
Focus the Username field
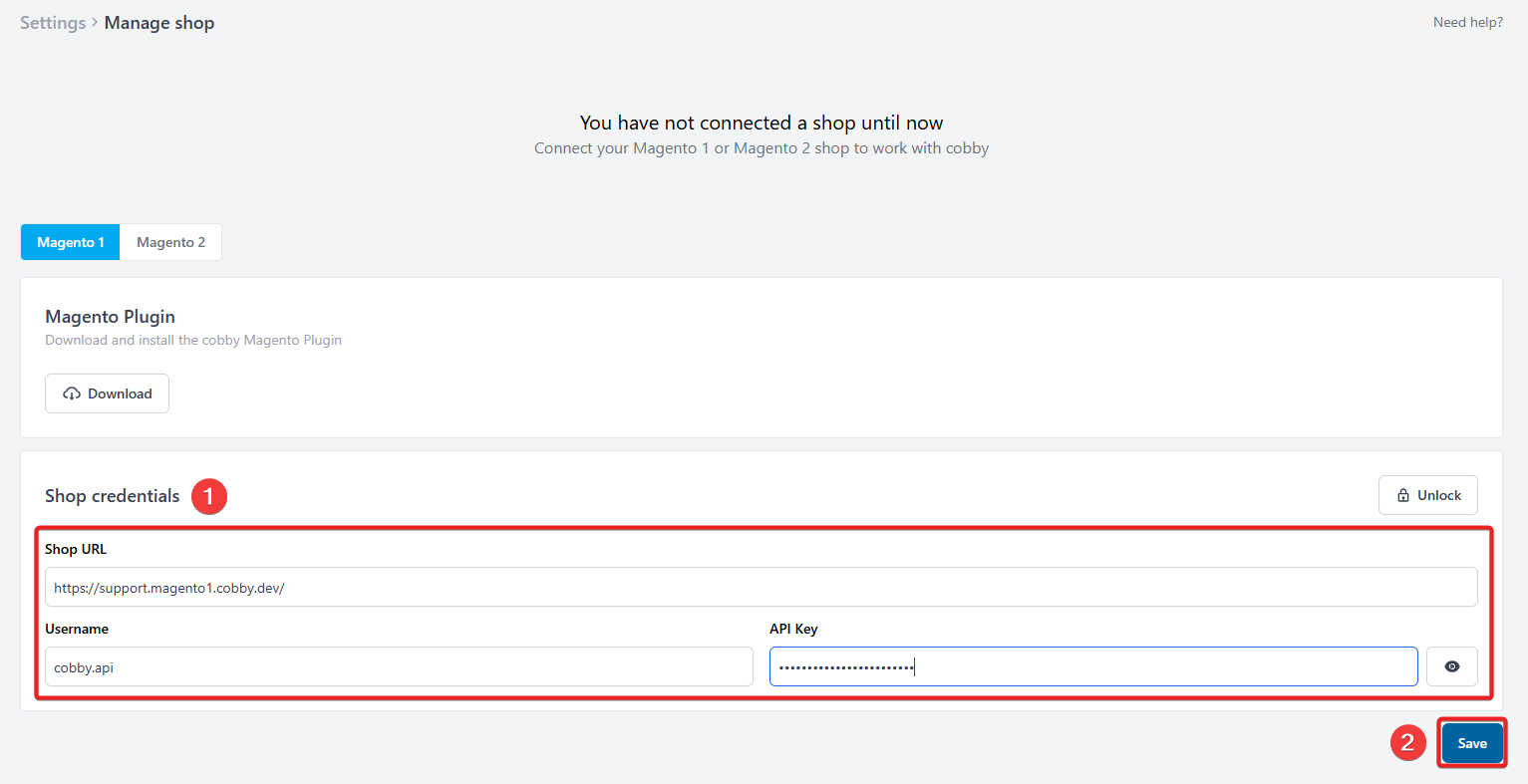(399, 666)
